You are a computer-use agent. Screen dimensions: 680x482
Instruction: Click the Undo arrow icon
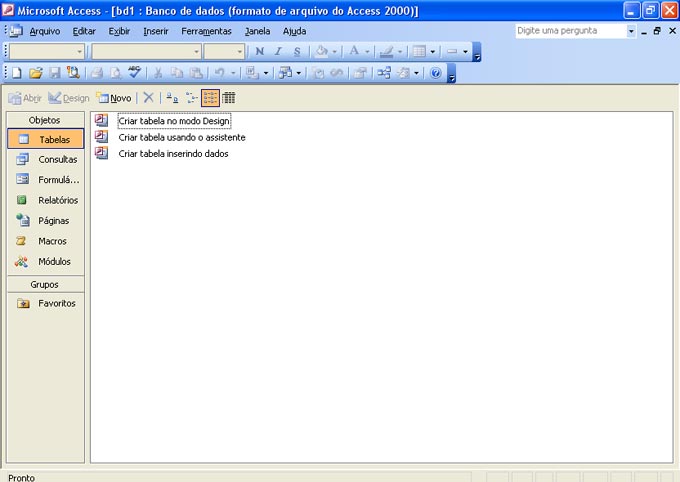tap(220, 73)
